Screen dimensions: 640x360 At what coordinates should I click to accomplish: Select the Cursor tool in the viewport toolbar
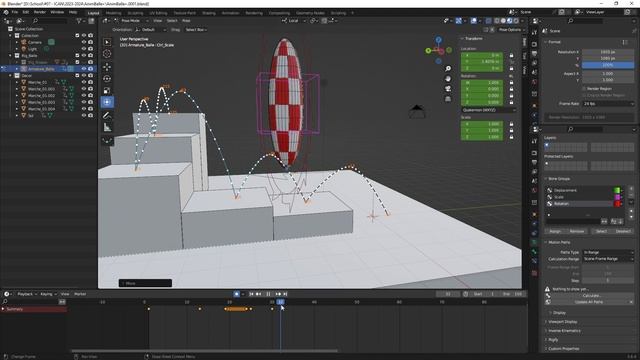107,54
